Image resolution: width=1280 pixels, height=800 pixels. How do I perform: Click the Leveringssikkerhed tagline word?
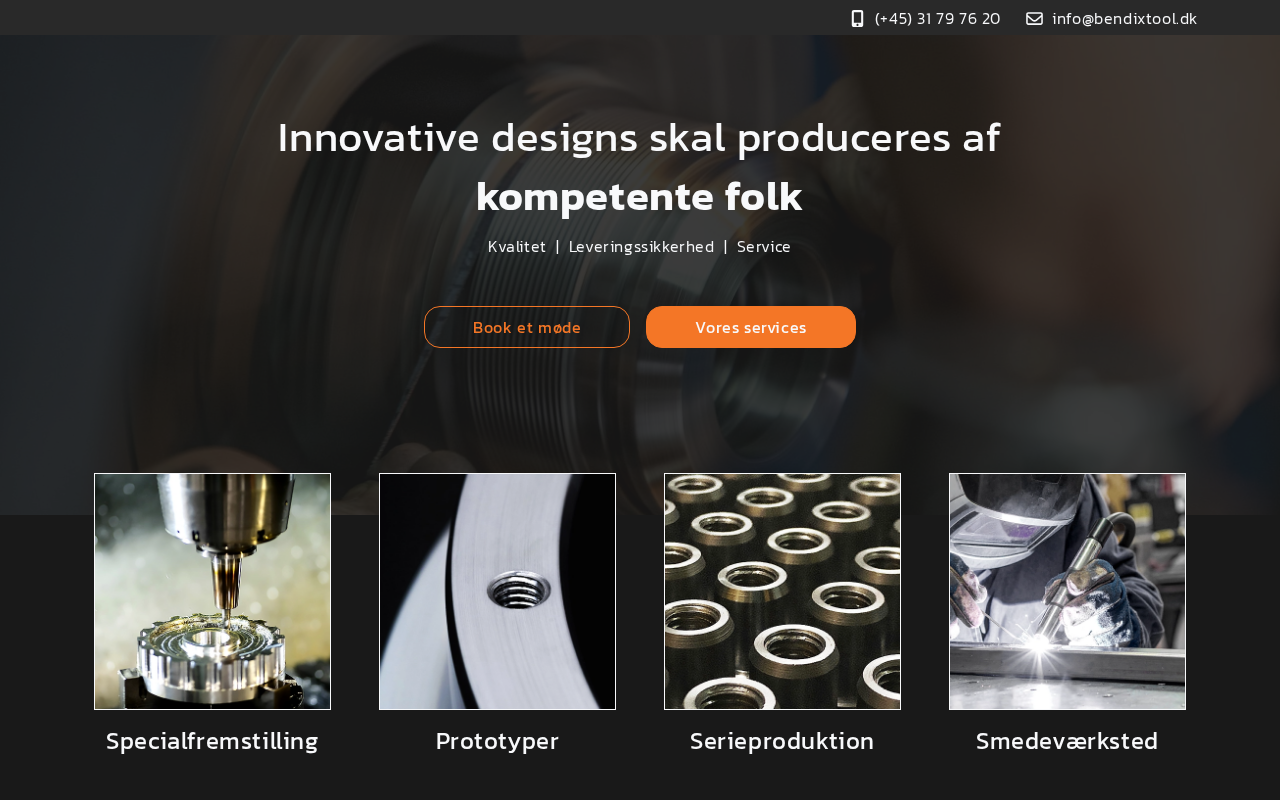(x=641, y=246)
